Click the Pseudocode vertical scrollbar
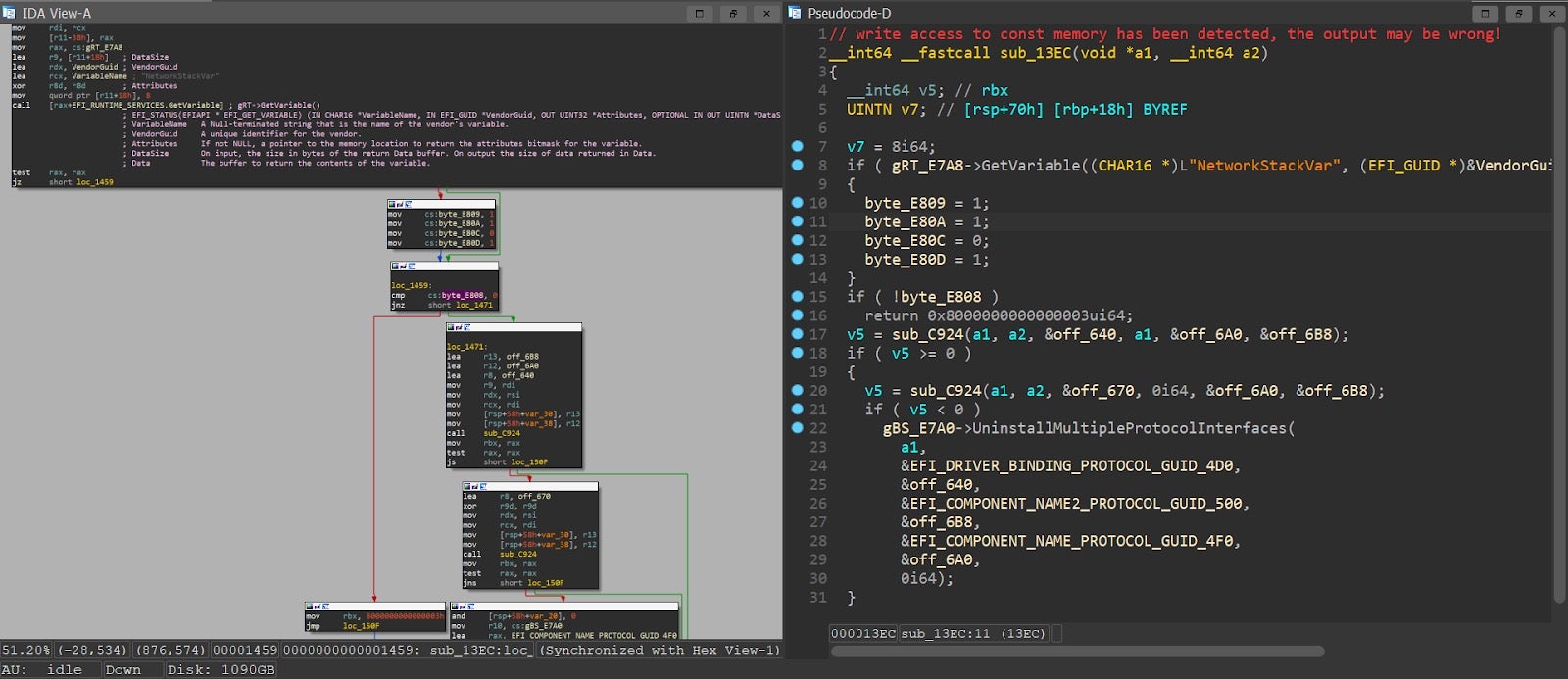Viewport: 1568px width, 679px height. click(1559, 314)
